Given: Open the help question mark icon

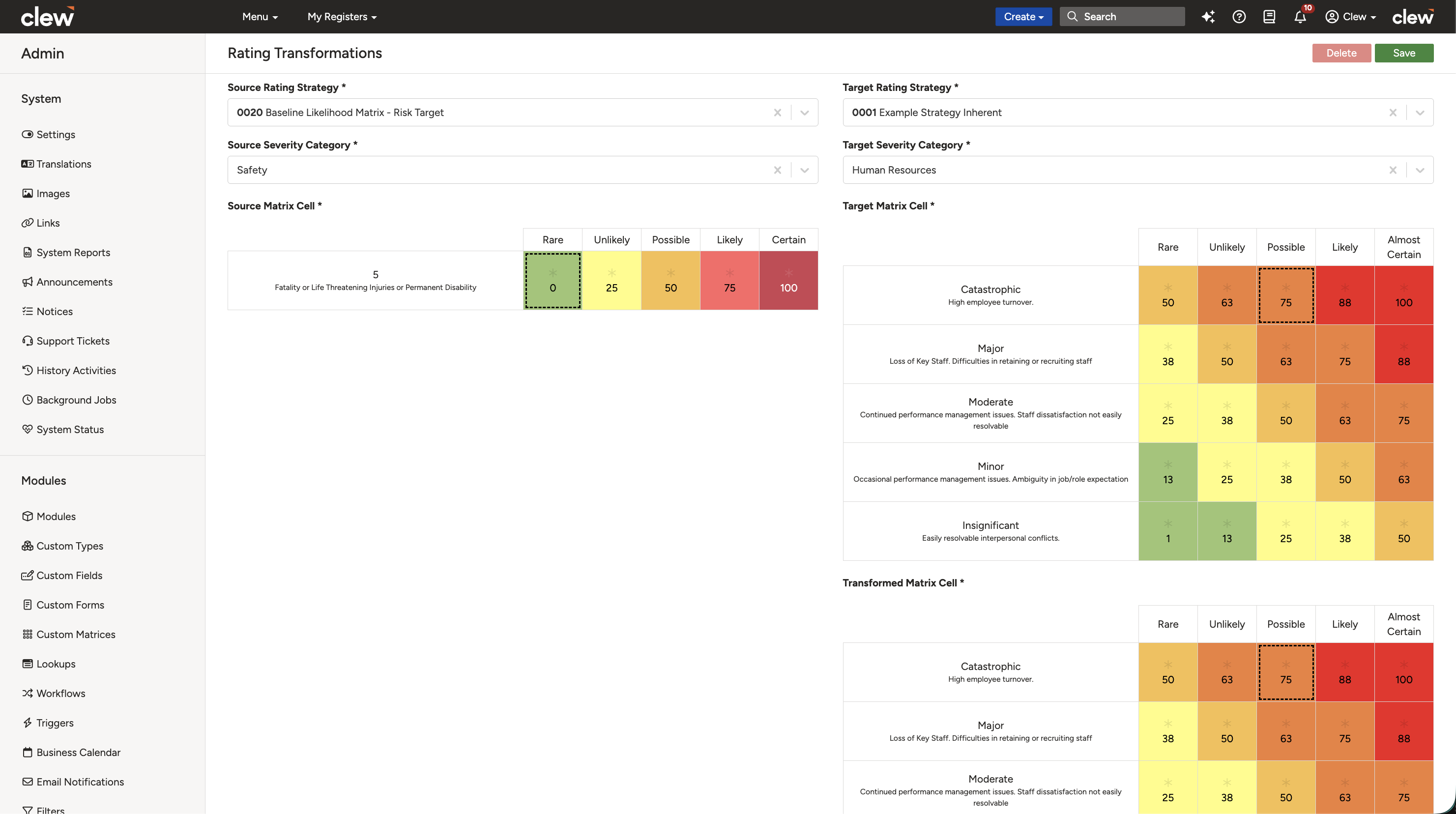Looking at the screenshot, I should point(1238,16).
